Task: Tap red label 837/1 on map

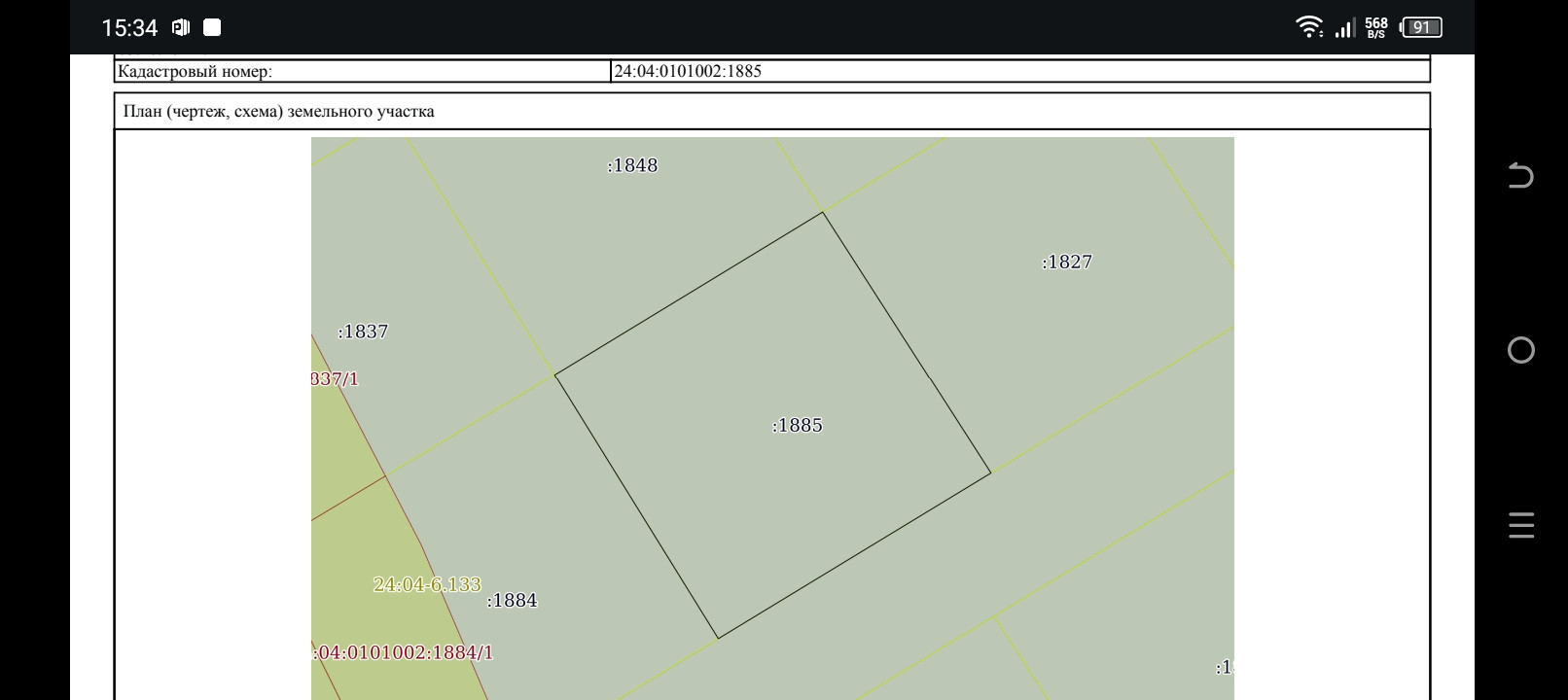Action: coord(335,378)
